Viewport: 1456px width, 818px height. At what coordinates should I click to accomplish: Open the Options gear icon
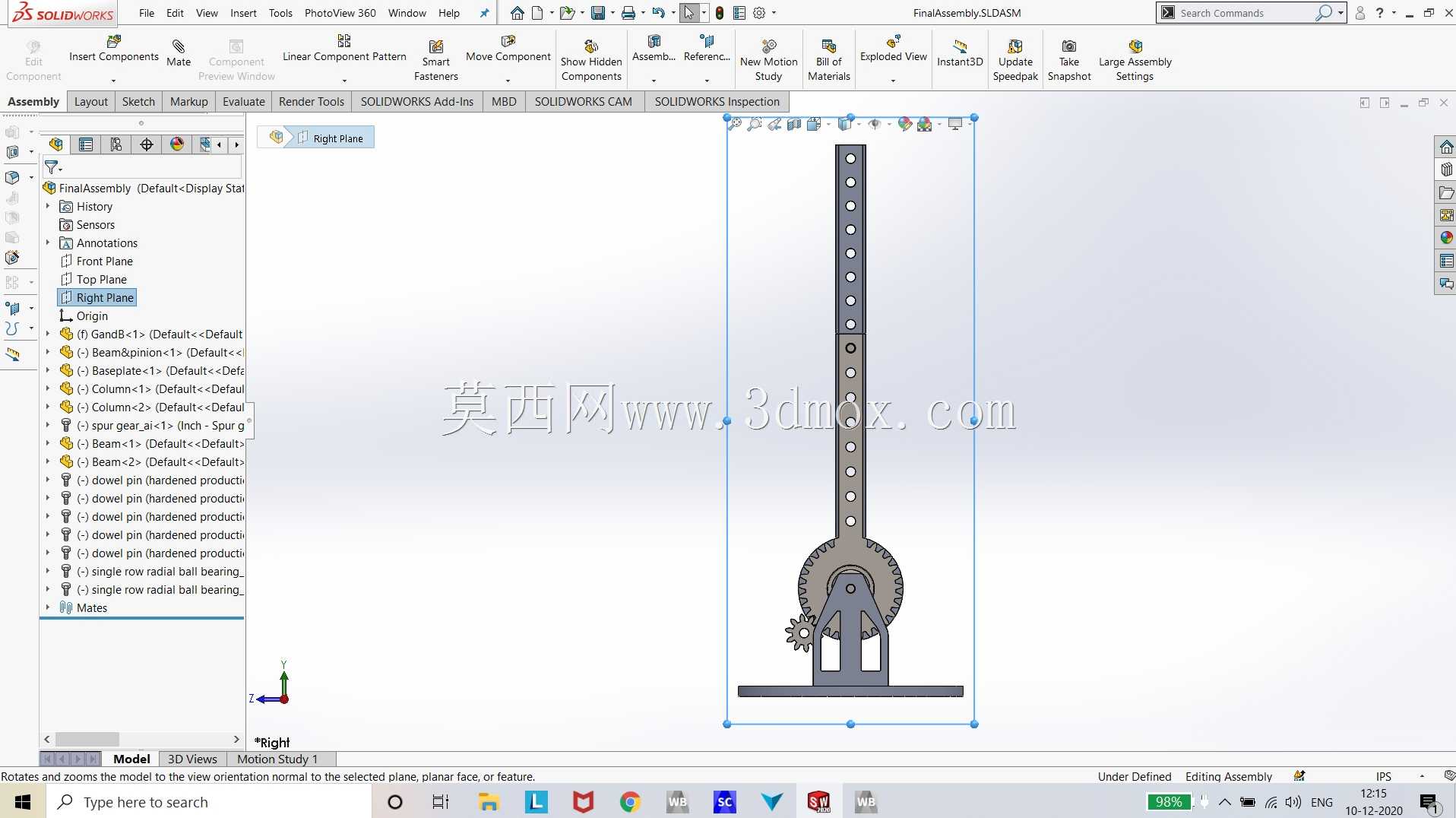(759, 13)
